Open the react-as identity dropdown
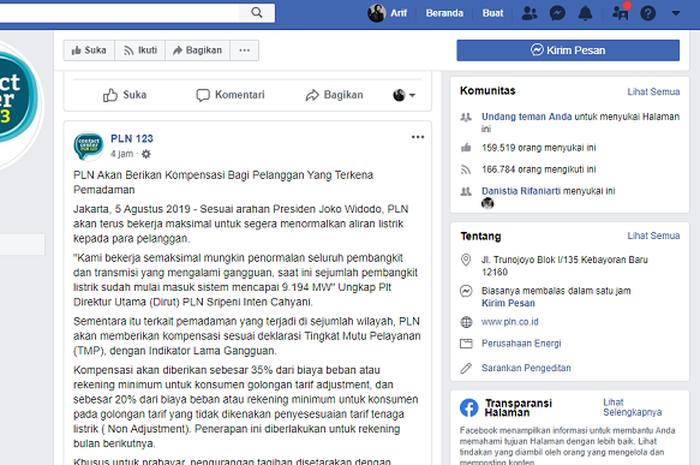Image resolution: width=700 pixels, height=465 pixels. click(404, 95)
